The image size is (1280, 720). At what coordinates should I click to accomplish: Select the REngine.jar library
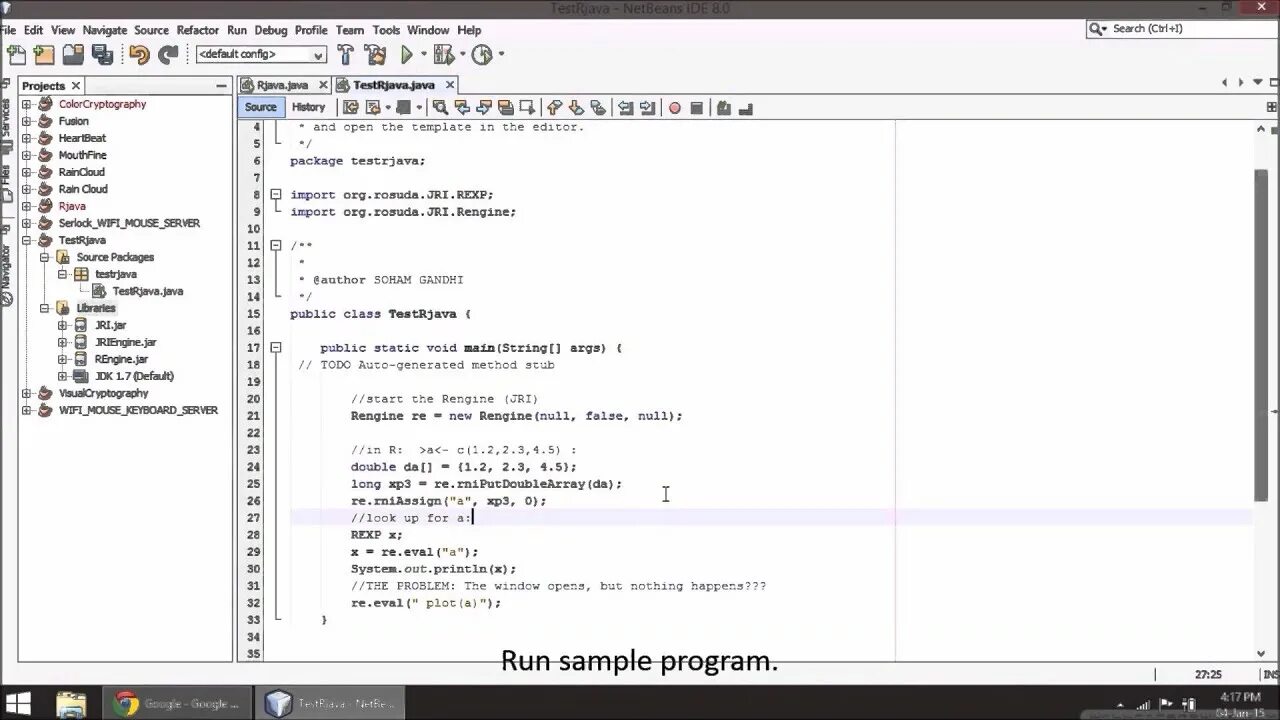[121, 359]
